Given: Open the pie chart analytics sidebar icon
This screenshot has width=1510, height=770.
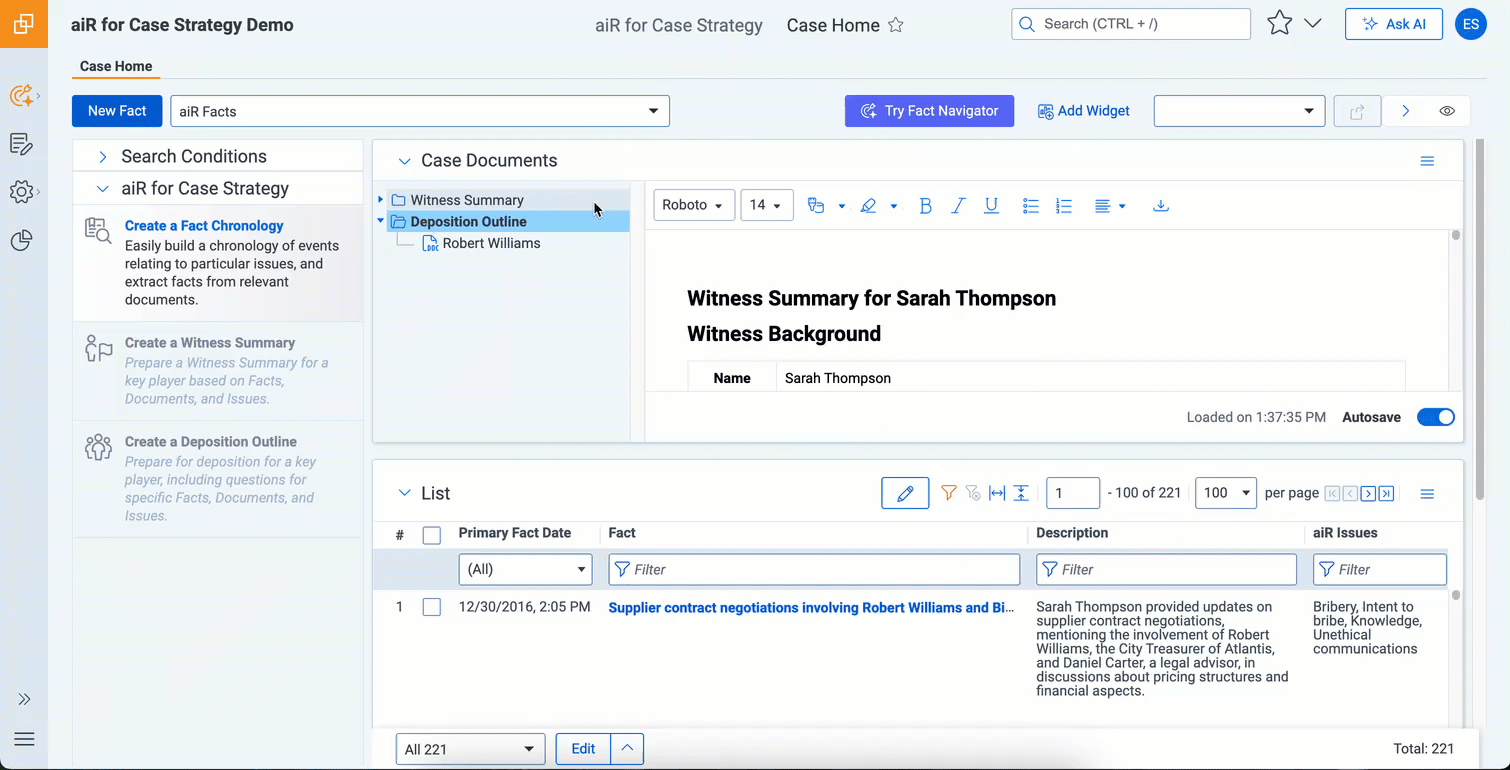Looking at the screenshot, I should click(22, 240).
